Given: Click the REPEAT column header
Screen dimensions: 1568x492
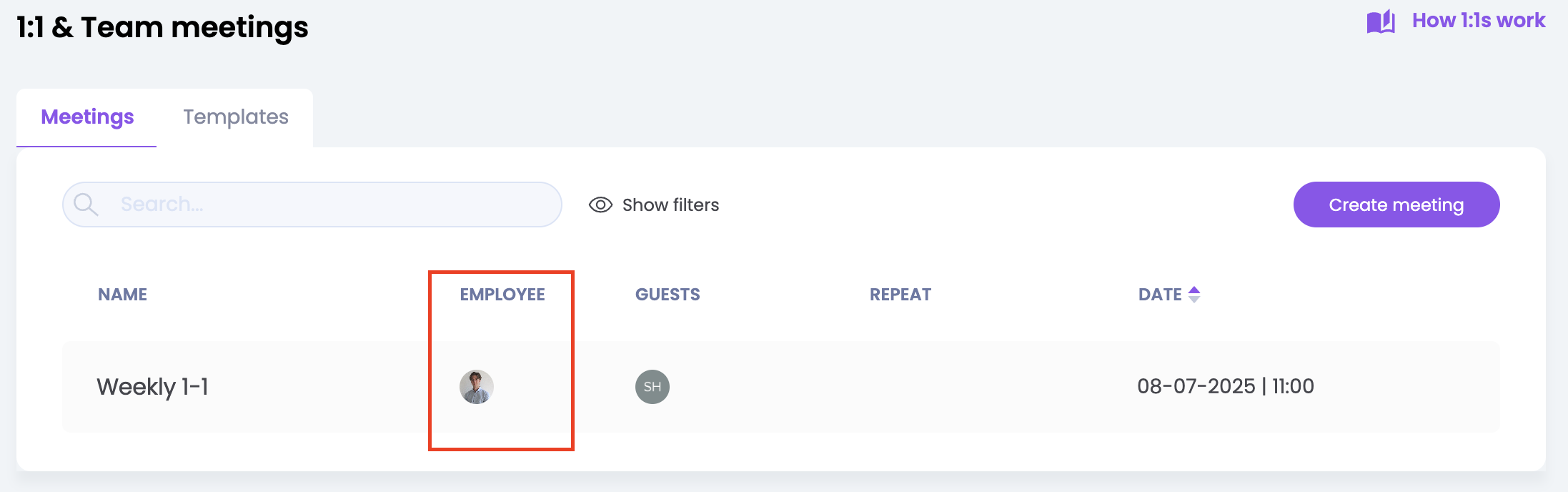Looking at the screenshot, I should tap(900, 295).
